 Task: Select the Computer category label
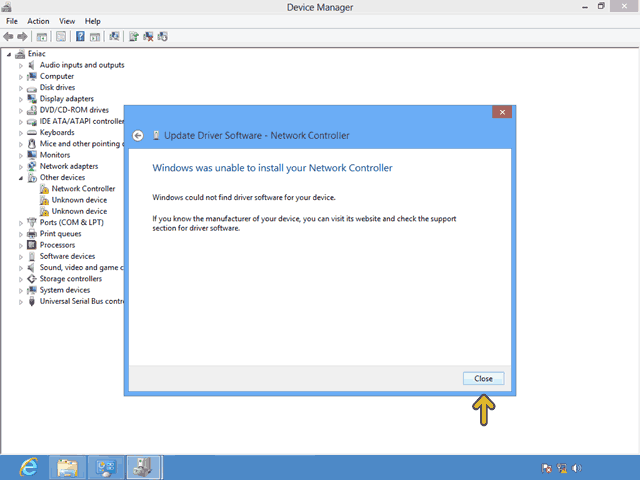pyautogui.click(x=57, y=76)
